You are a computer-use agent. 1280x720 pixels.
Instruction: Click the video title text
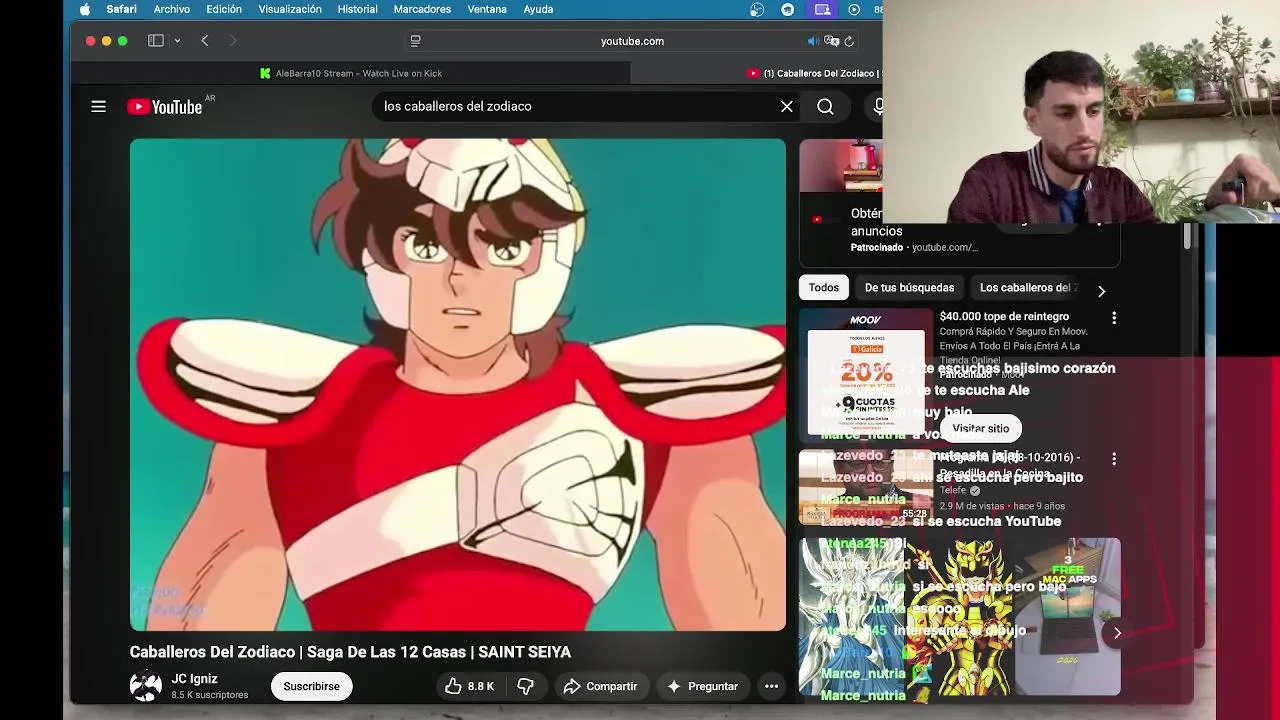(350, 652)
